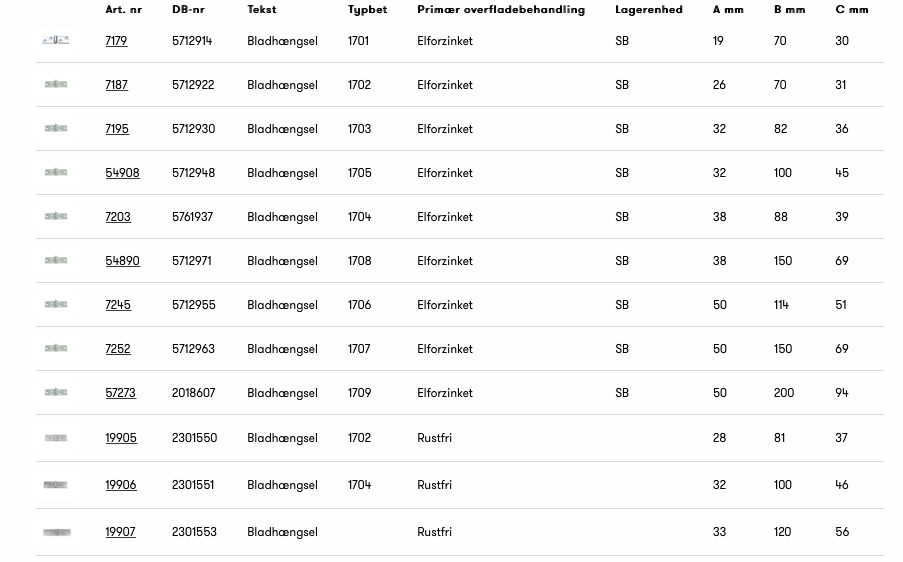Image resolution: width=903 pixels, height=562 pixels.
Task: Open article 54908 details
Action: 122,173
